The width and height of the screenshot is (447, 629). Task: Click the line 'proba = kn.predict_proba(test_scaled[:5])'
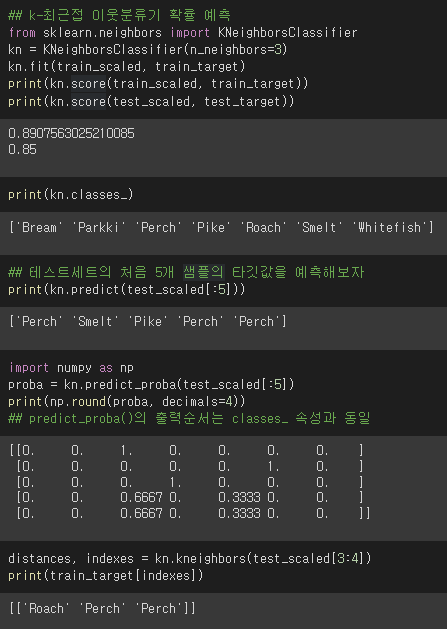pos(151,384)
